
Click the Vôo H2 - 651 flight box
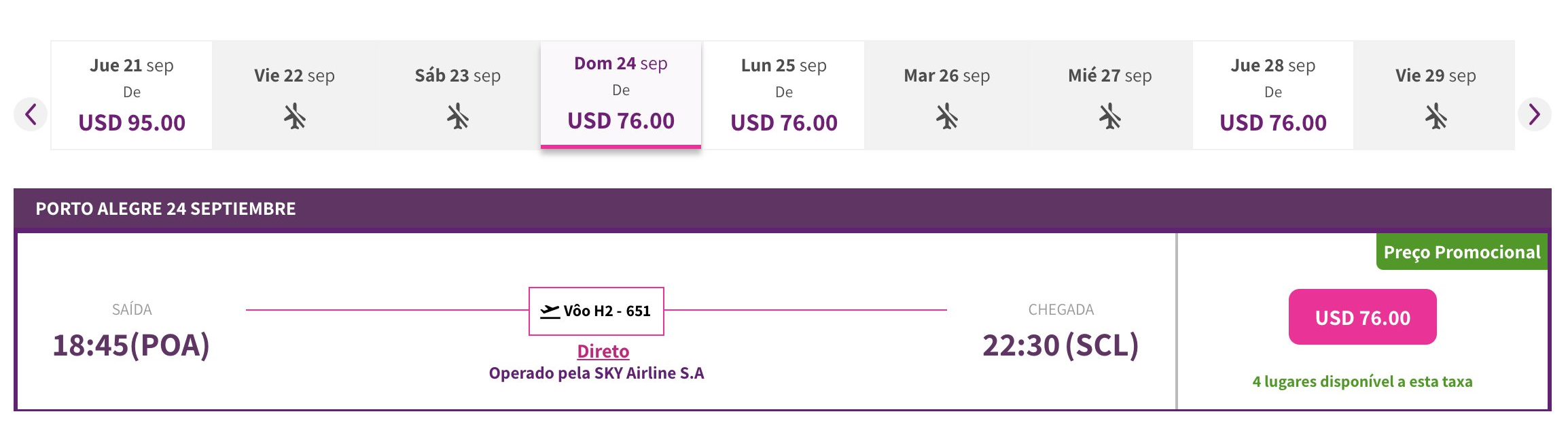tap(596, 311)
